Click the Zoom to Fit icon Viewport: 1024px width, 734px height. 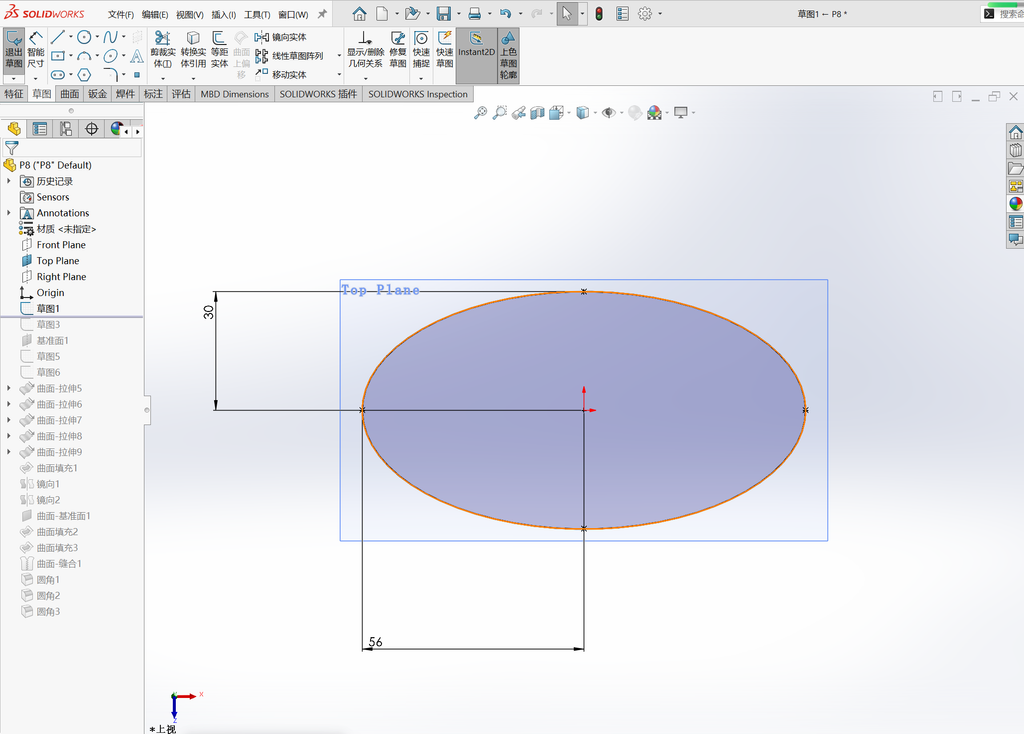pyautogui.click(x=480, y=113)
